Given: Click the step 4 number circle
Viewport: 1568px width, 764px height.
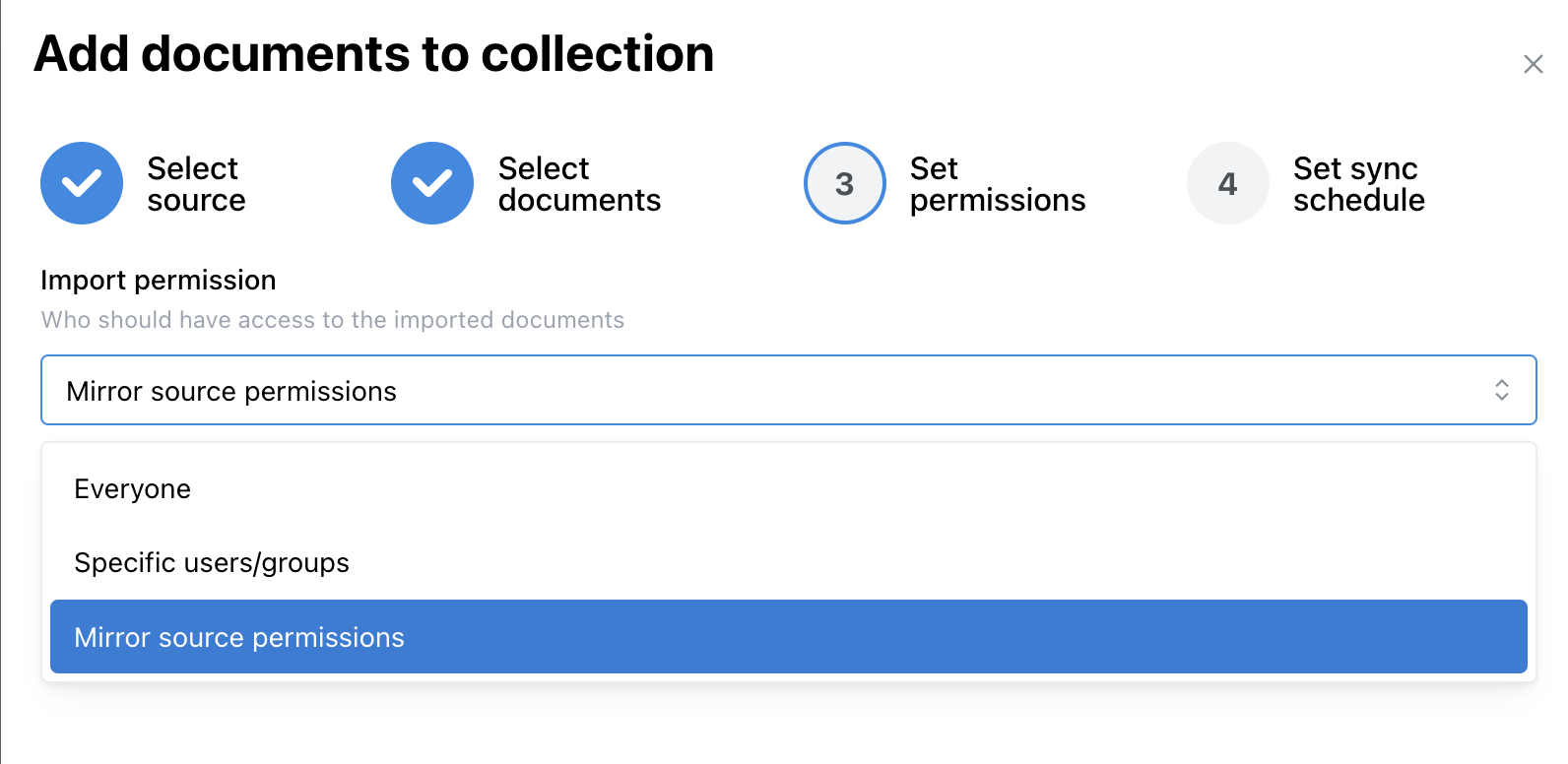Looking at the screenshot, I should pos(1227,183).
